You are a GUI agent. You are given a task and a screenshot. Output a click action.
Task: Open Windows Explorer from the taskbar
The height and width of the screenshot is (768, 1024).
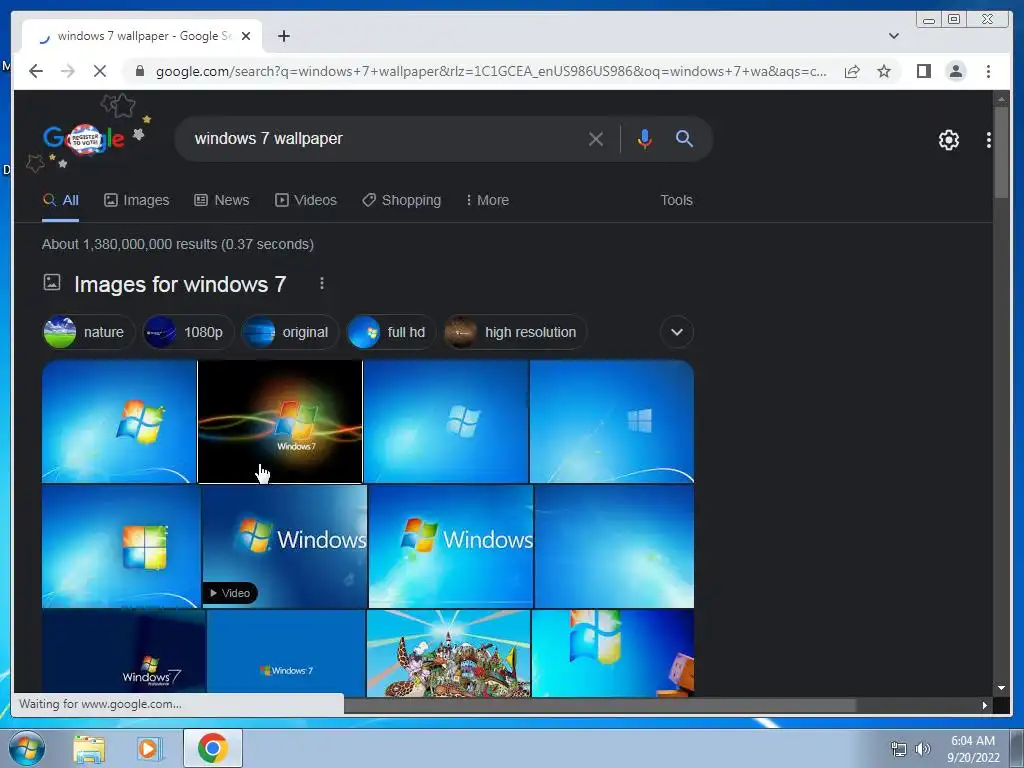89,748
